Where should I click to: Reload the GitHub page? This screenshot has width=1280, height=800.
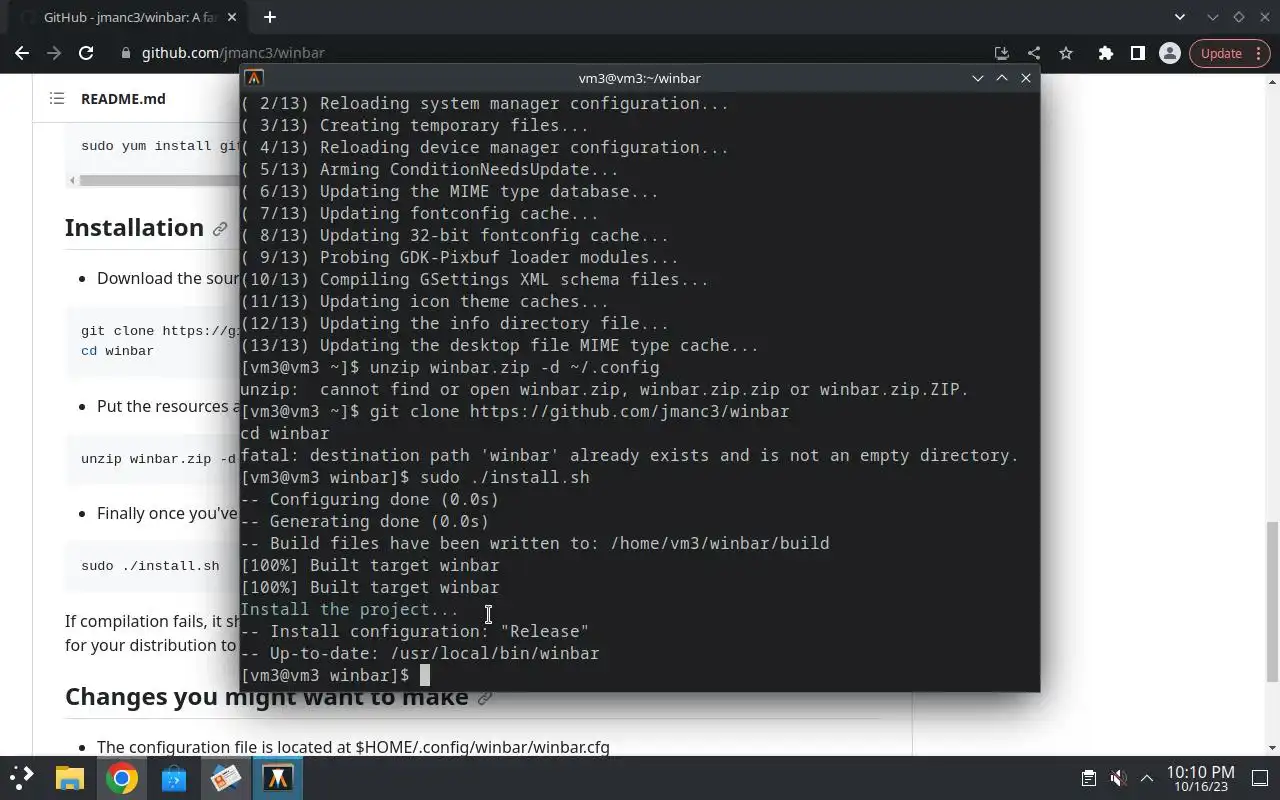[x=86, y=53]
